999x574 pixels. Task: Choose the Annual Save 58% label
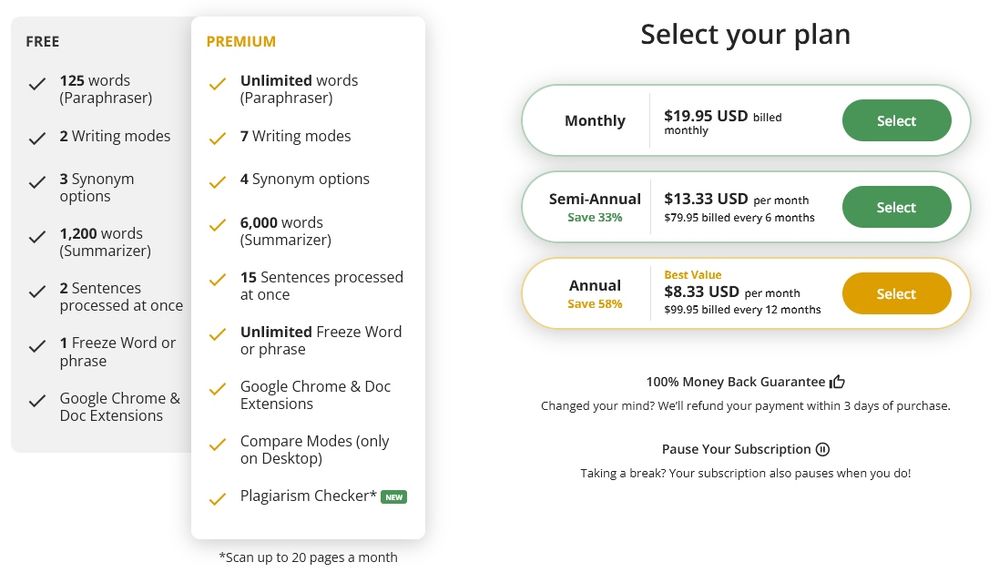(x=595, y=294)
